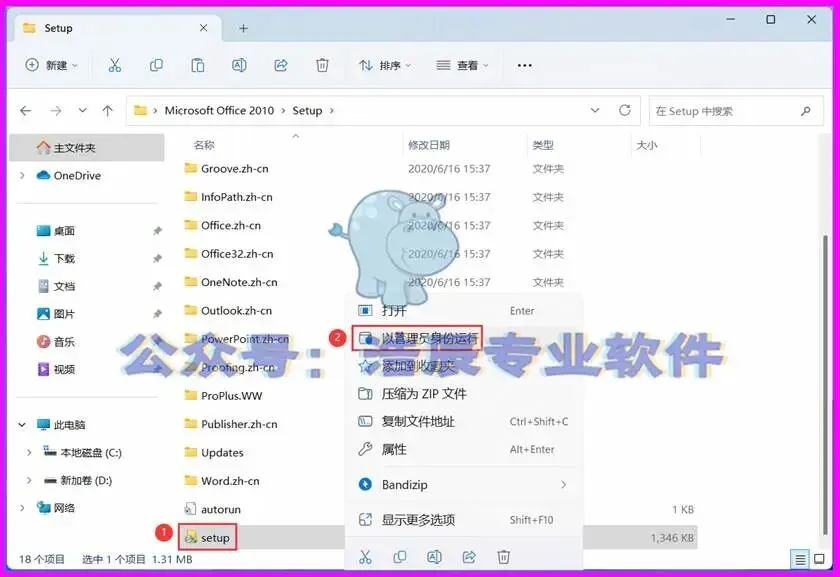Open the three-dot more options menu

pyautogui.click(x=524, y=65)
